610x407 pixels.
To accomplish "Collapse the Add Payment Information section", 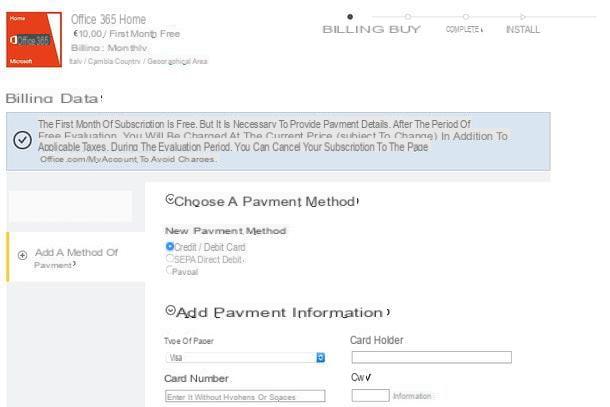I will [170, 311].
